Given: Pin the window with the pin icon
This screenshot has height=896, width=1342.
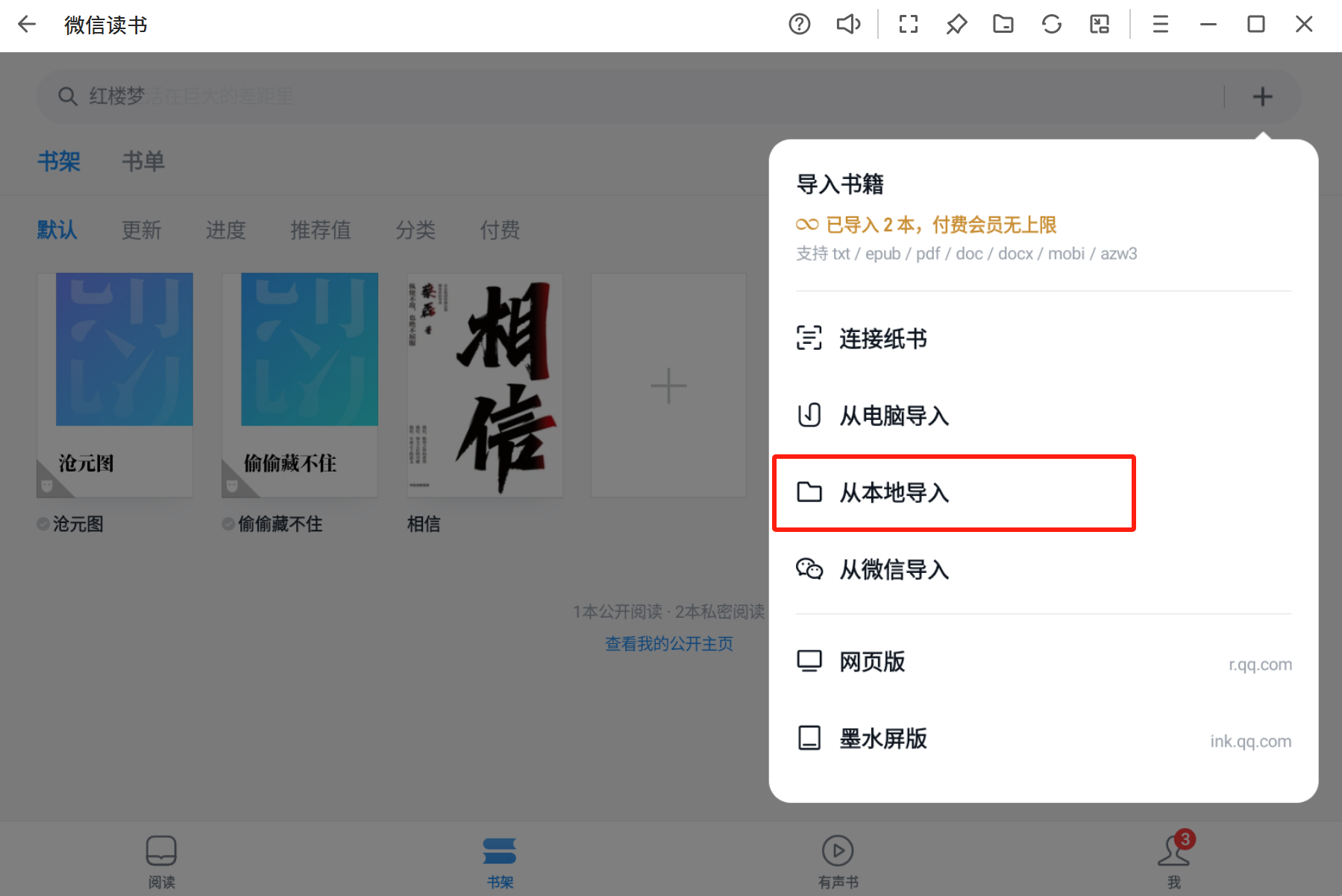Looking at the screenshot, I should pos(956,25).
